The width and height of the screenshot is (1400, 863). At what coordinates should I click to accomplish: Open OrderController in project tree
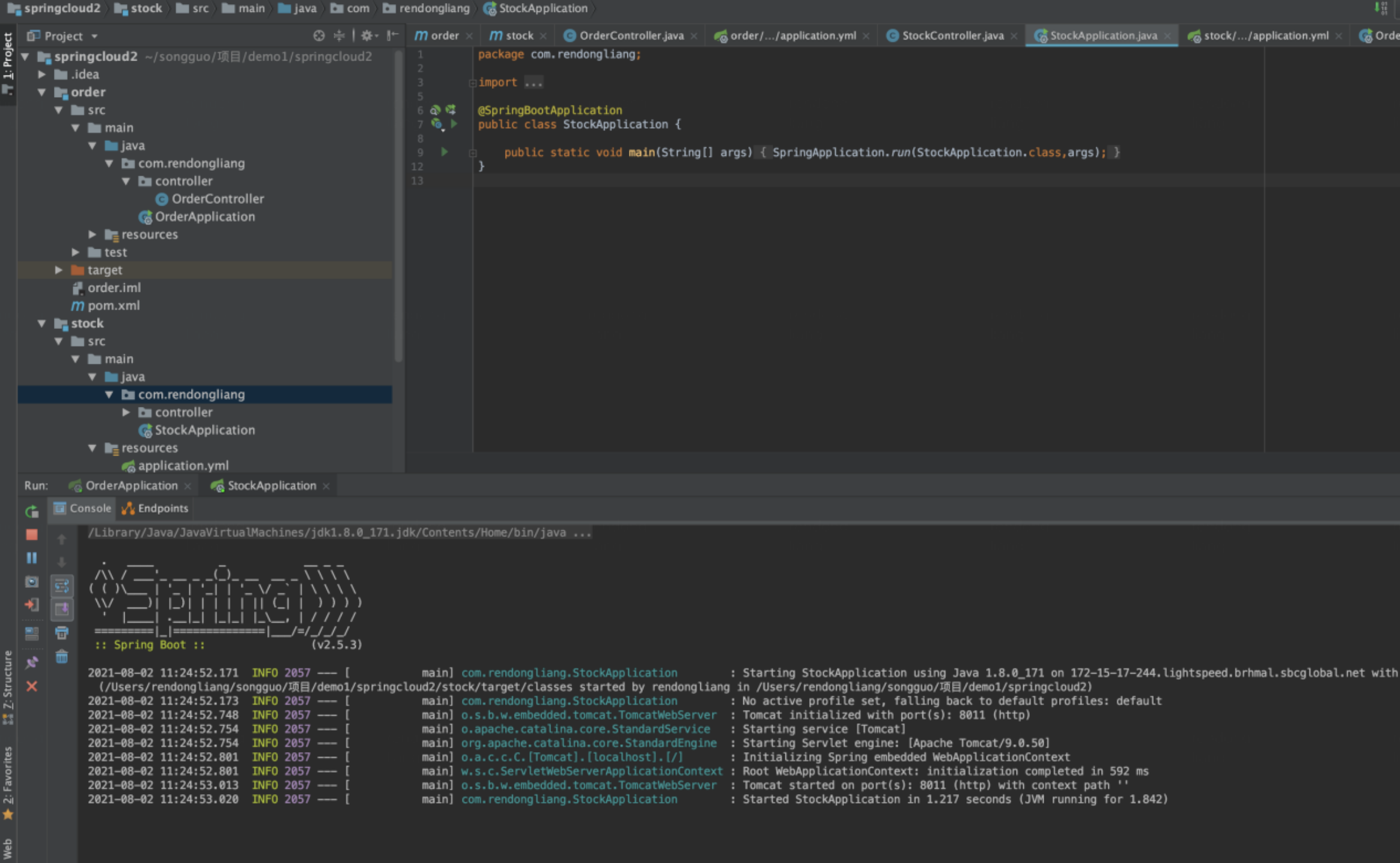[210, 199]
